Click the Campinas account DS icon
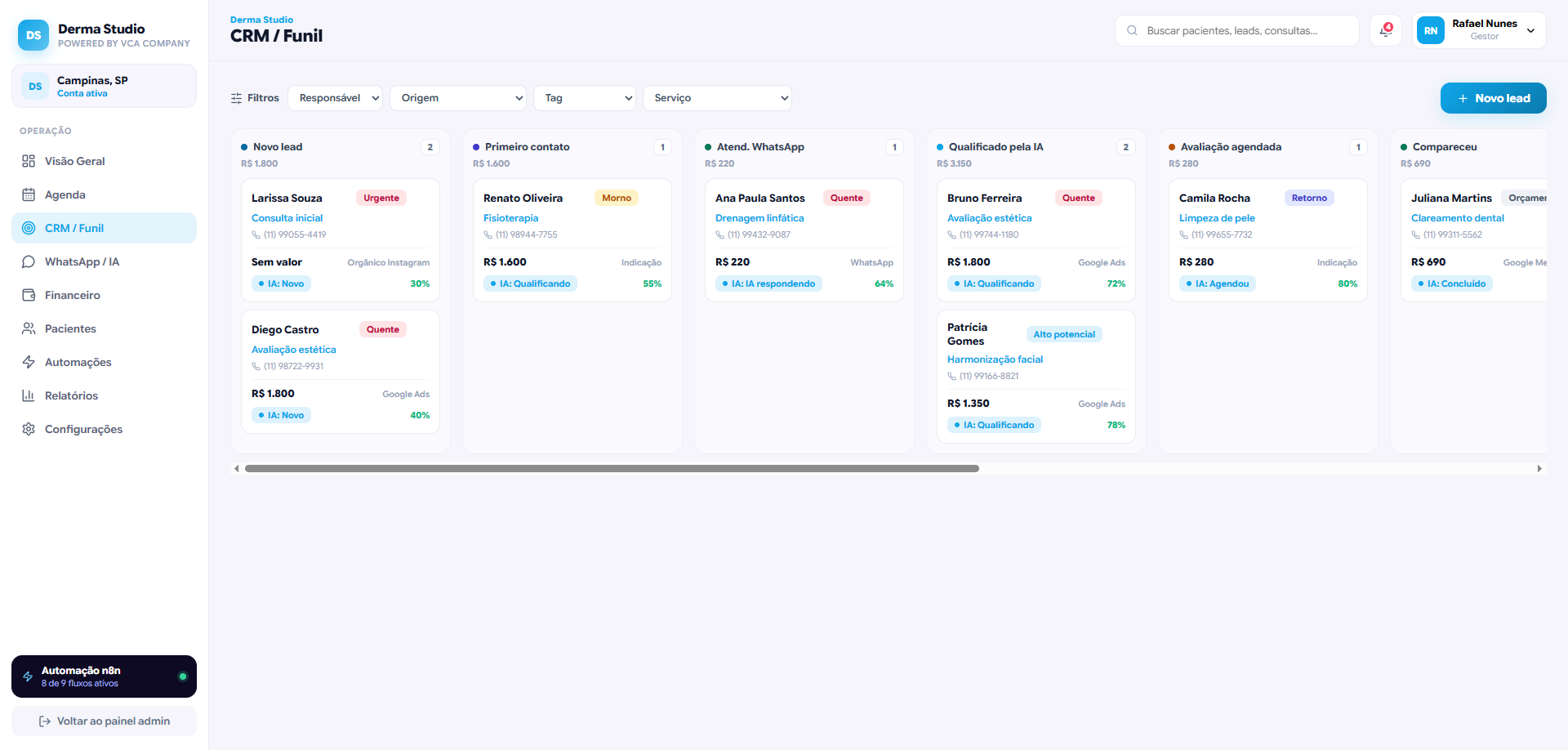The height and width of the screenshot is (750, 1568). coord(35,86)
